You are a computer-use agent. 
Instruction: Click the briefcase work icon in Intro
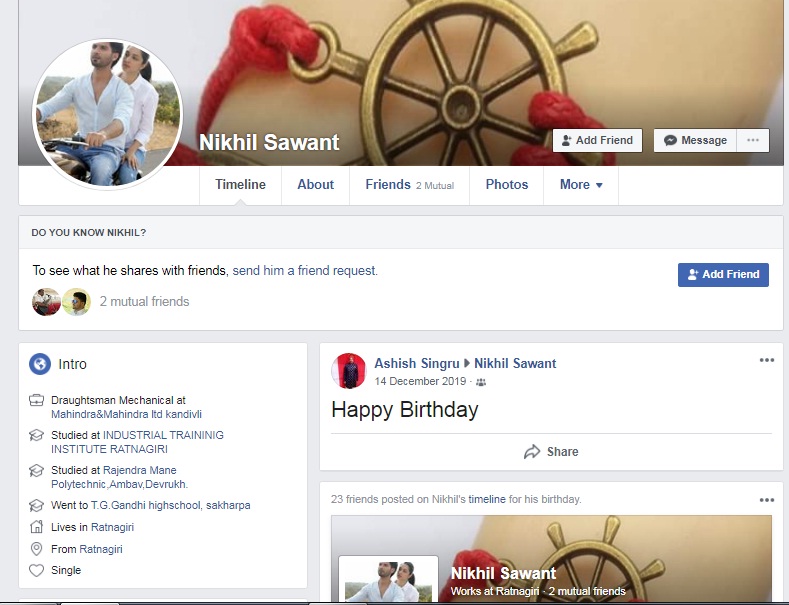pyautogui.click(x=36, y=401)
